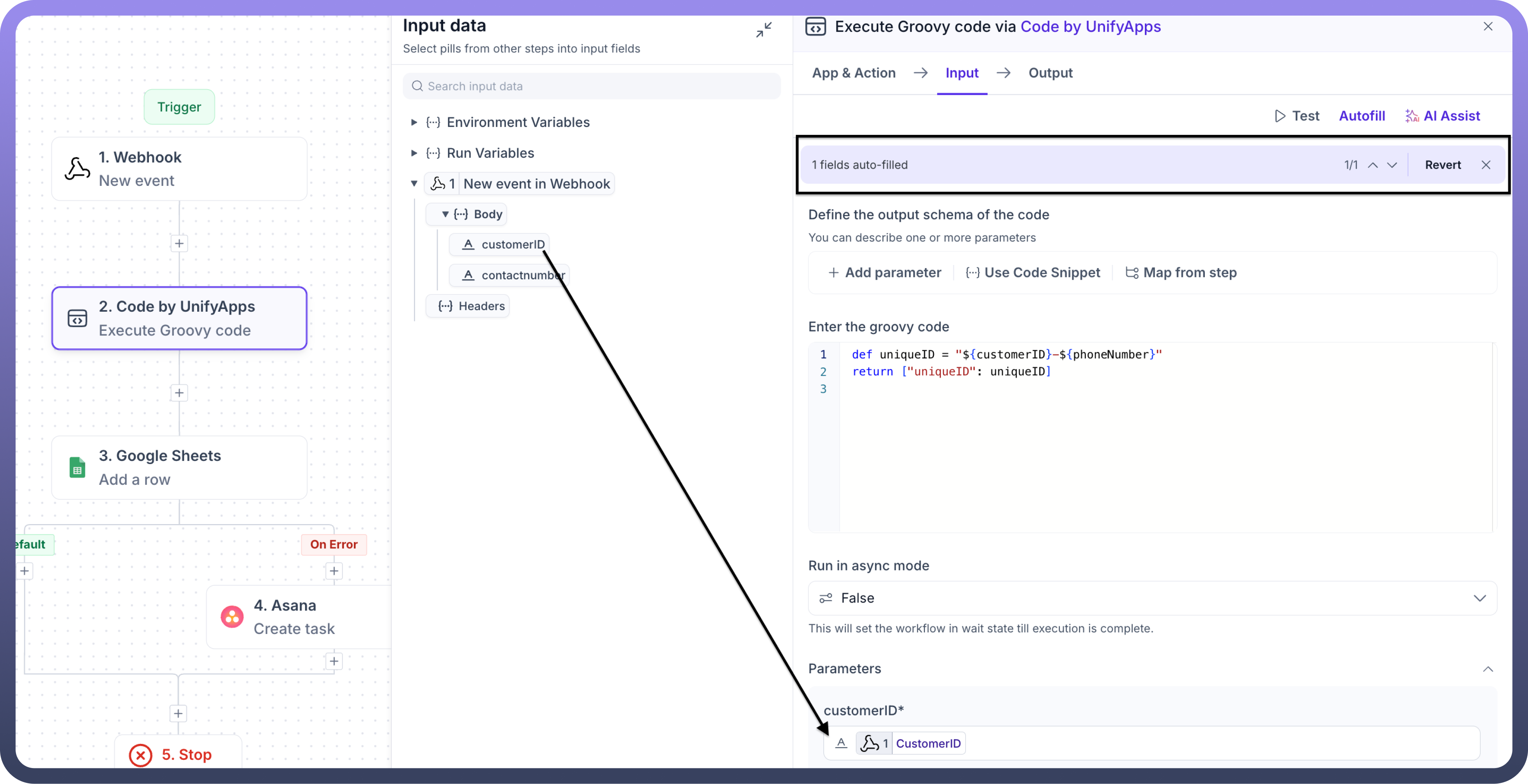Open AI Assist
Viewport: 1528px width, 784px height.
[x=1442, y=116]
